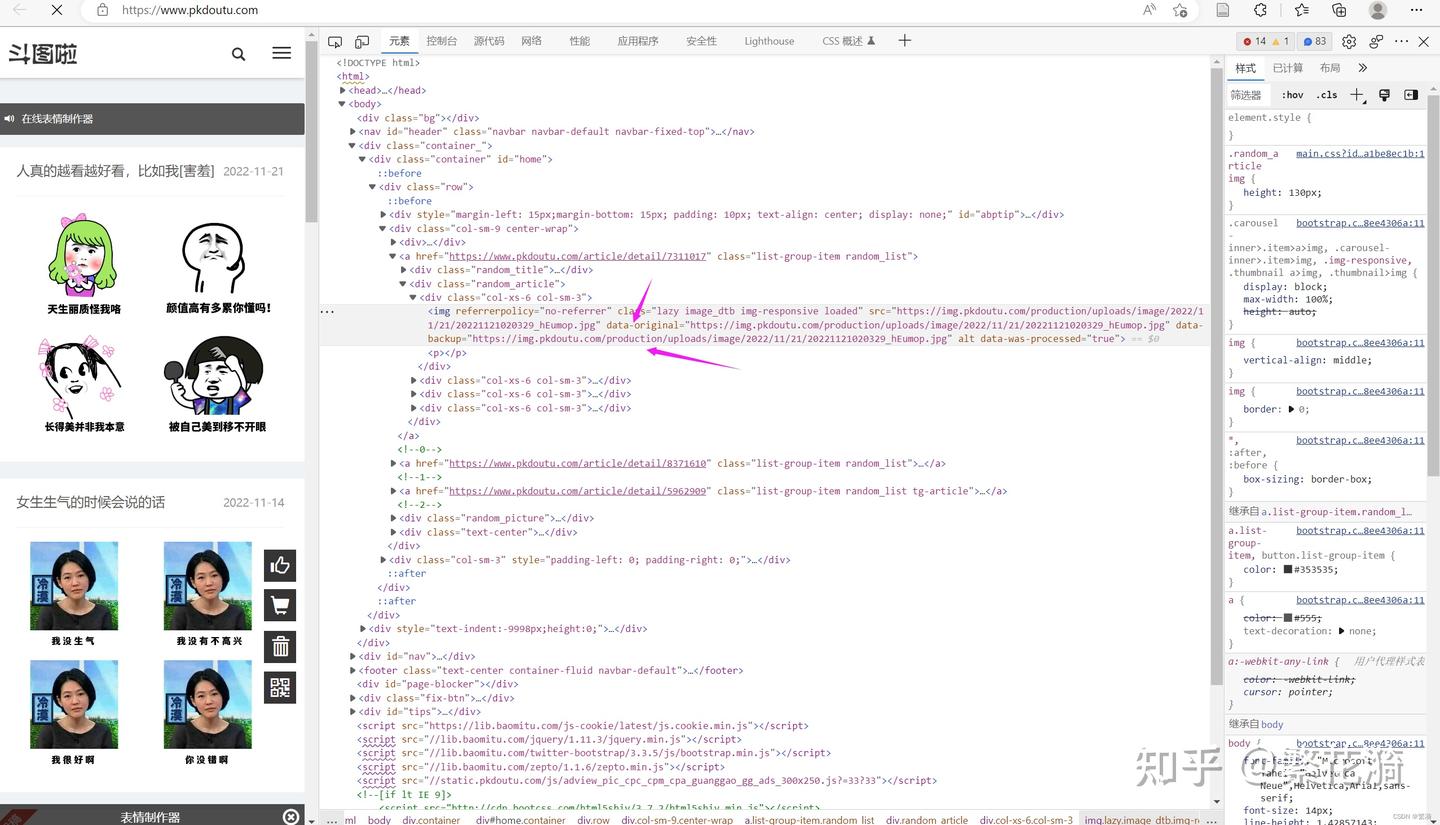The width and height of the screenshot is (1440, 825).
Task: Switch to the 已计算 styles tab
Action: pyautogui.click(x=1288, y=68)
